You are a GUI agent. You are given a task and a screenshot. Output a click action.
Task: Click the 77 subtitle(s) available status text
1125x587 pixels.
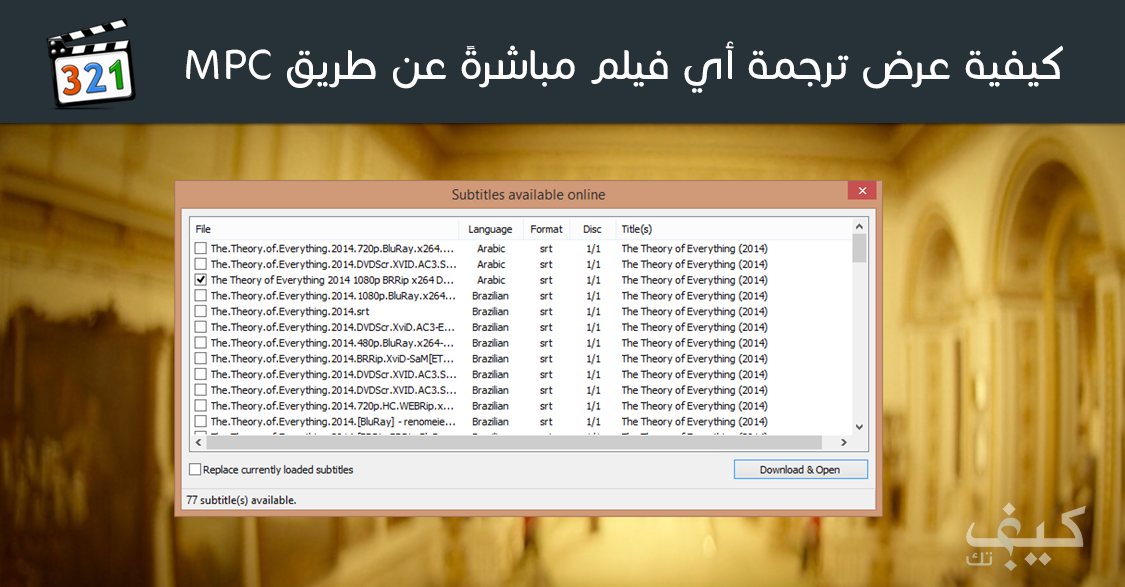[241, 500]
